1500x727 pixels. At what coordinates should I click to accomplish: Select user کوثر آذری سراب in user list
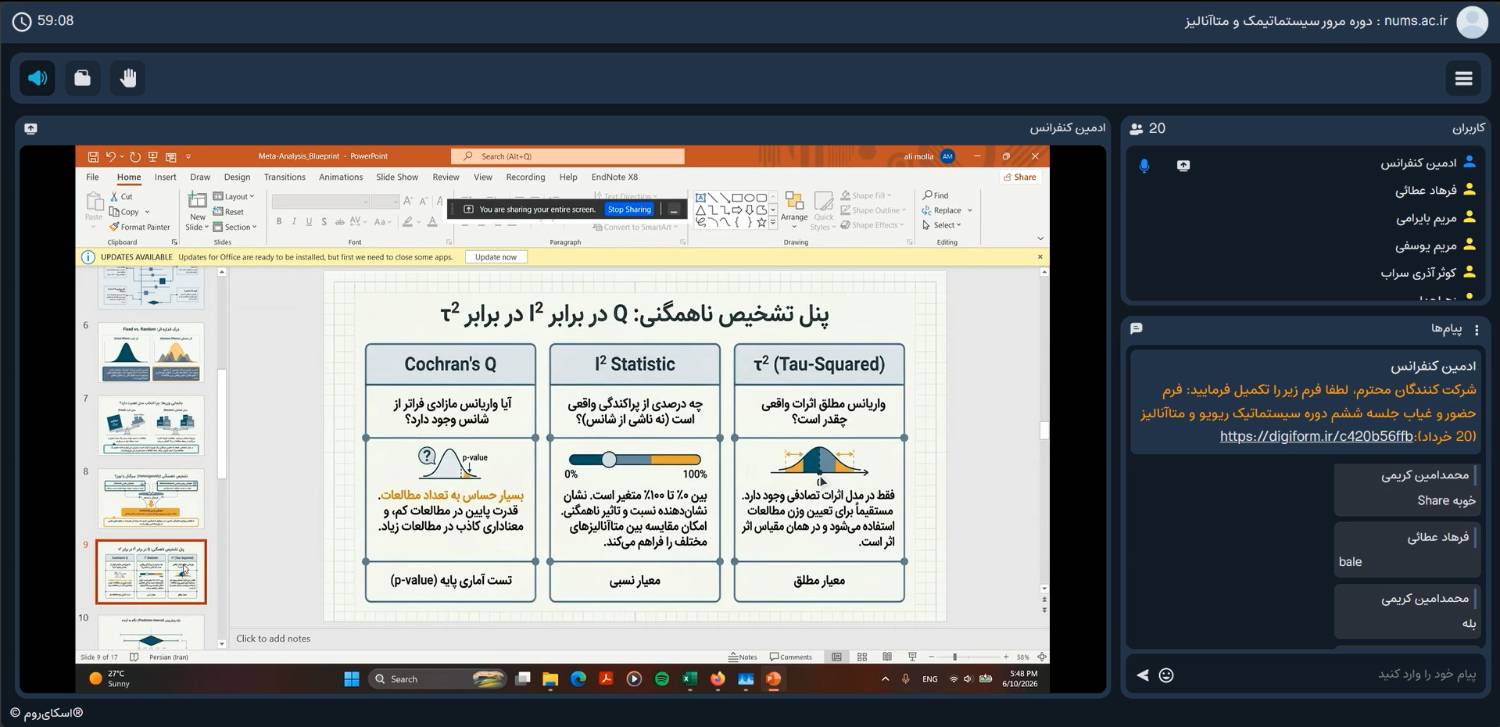click(x=1428, y=272)
